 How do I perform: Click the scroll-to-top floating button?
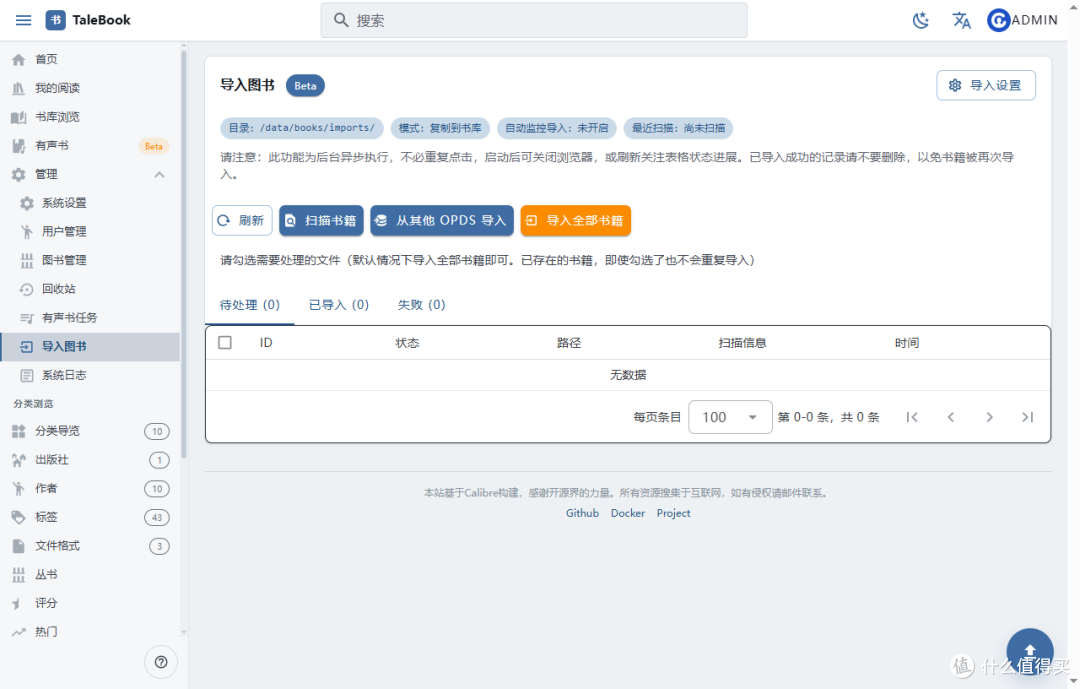[1030, 651]
